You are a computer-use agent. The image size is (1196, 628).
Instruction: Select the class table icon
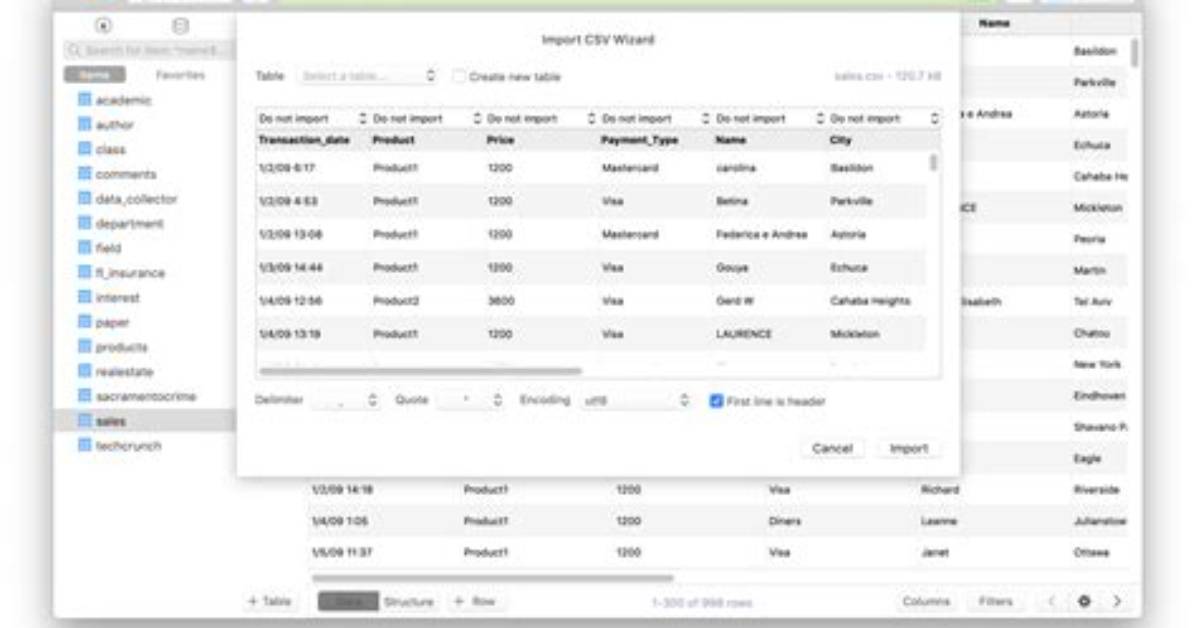[x=85, y=149]
